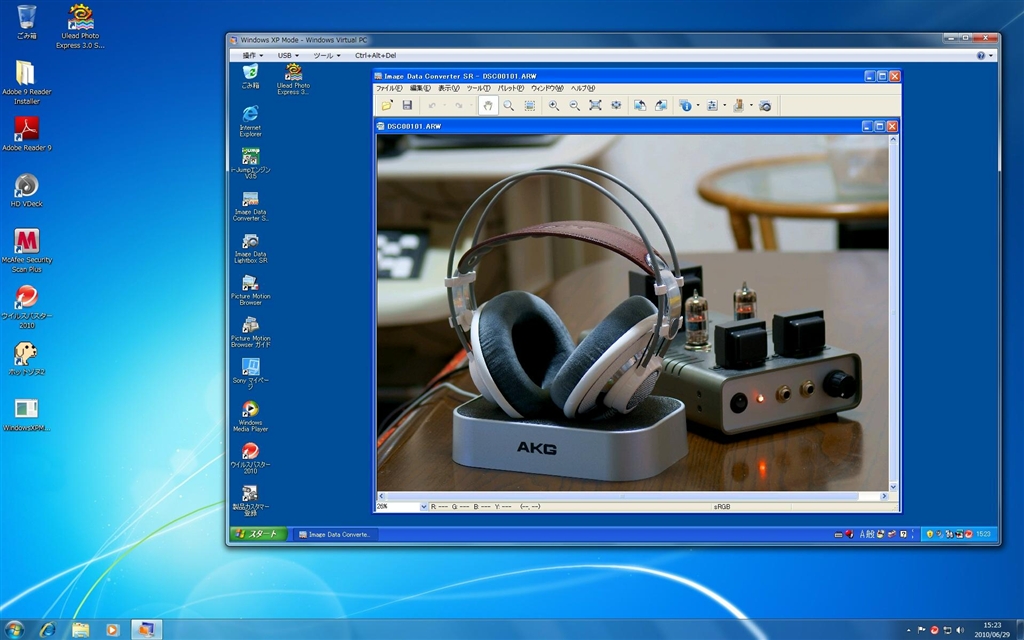Open the USB menu in Virtual PC

(x=288, y=56)
